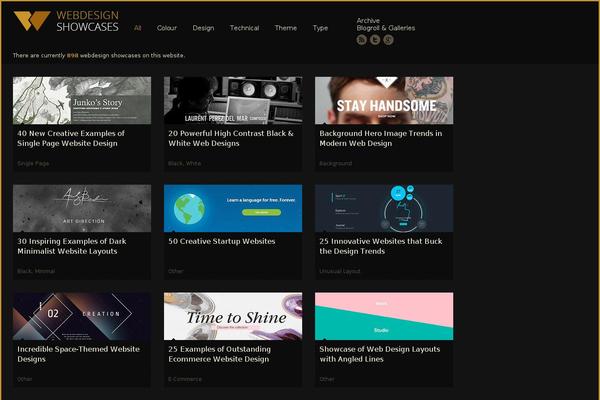Image resolution: width=600 pixels, height=400 pixels.
Task: Select the Background tag
Action: pyautogui.click(x=336, y=163)
